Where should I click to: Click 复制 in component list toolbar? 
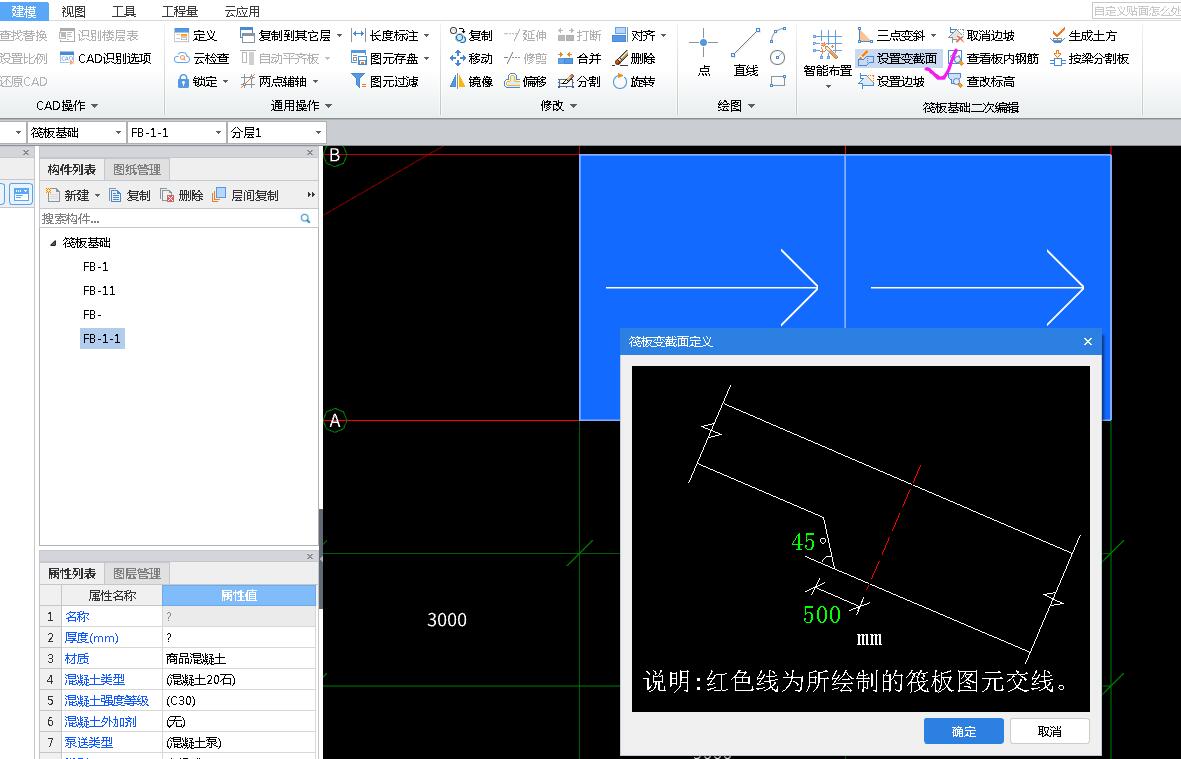click(130, 195)
